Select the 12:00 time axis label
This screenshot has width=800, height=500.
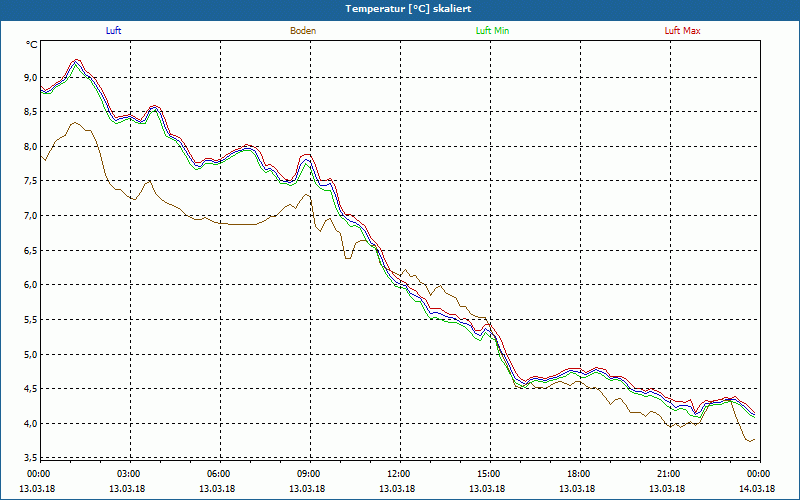click(398, 474)
